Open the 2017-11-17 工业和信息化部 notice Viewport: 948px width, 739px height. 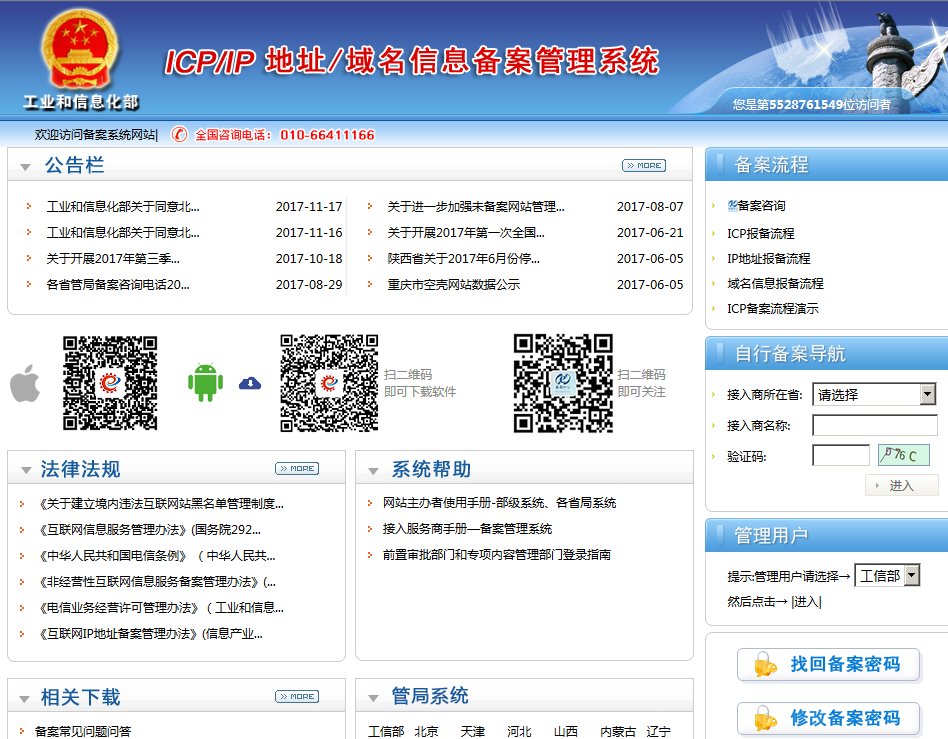(x=123, y=207)
